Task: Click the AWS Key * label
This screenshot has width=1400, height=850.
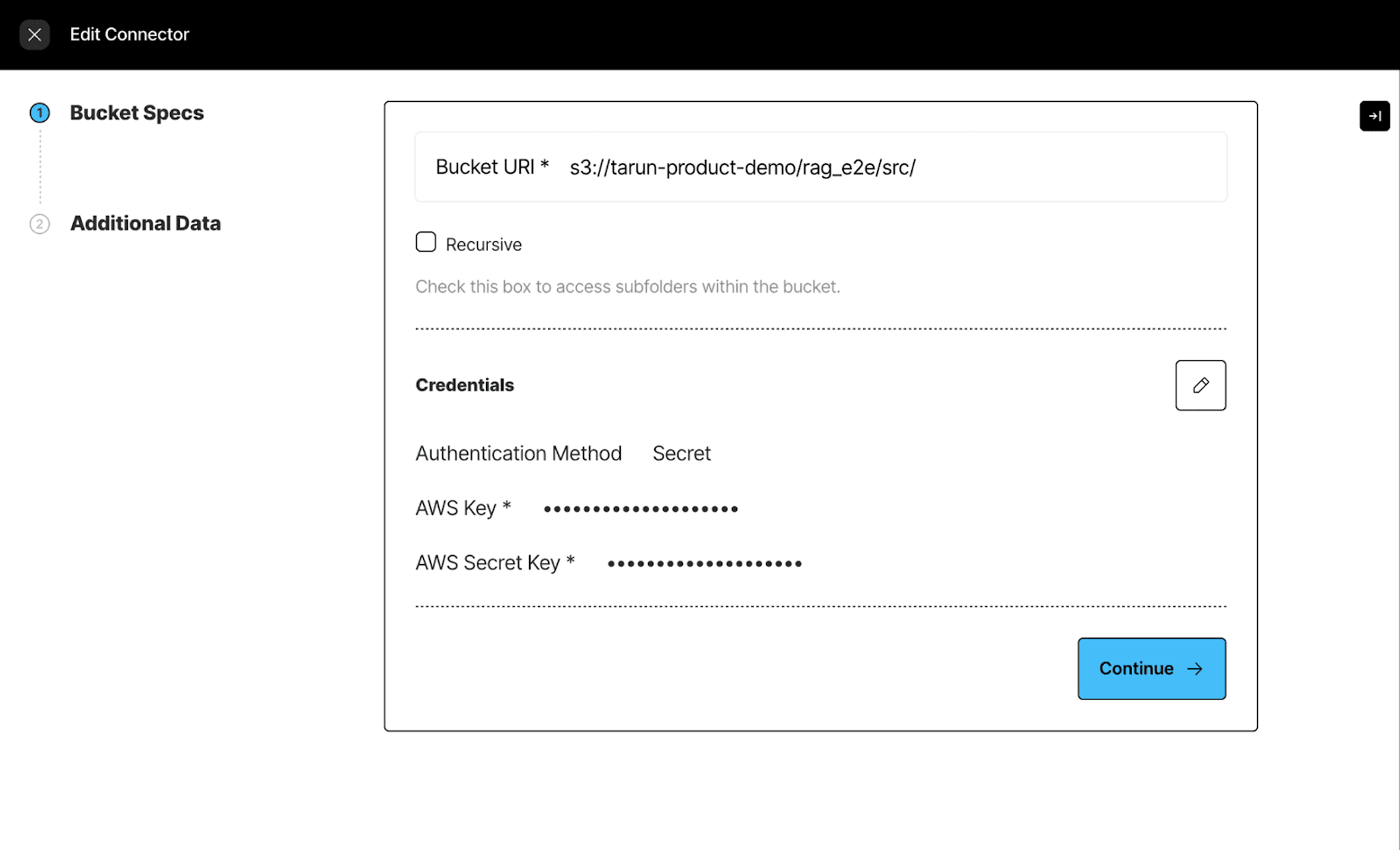Action: (x=463, y=508)
